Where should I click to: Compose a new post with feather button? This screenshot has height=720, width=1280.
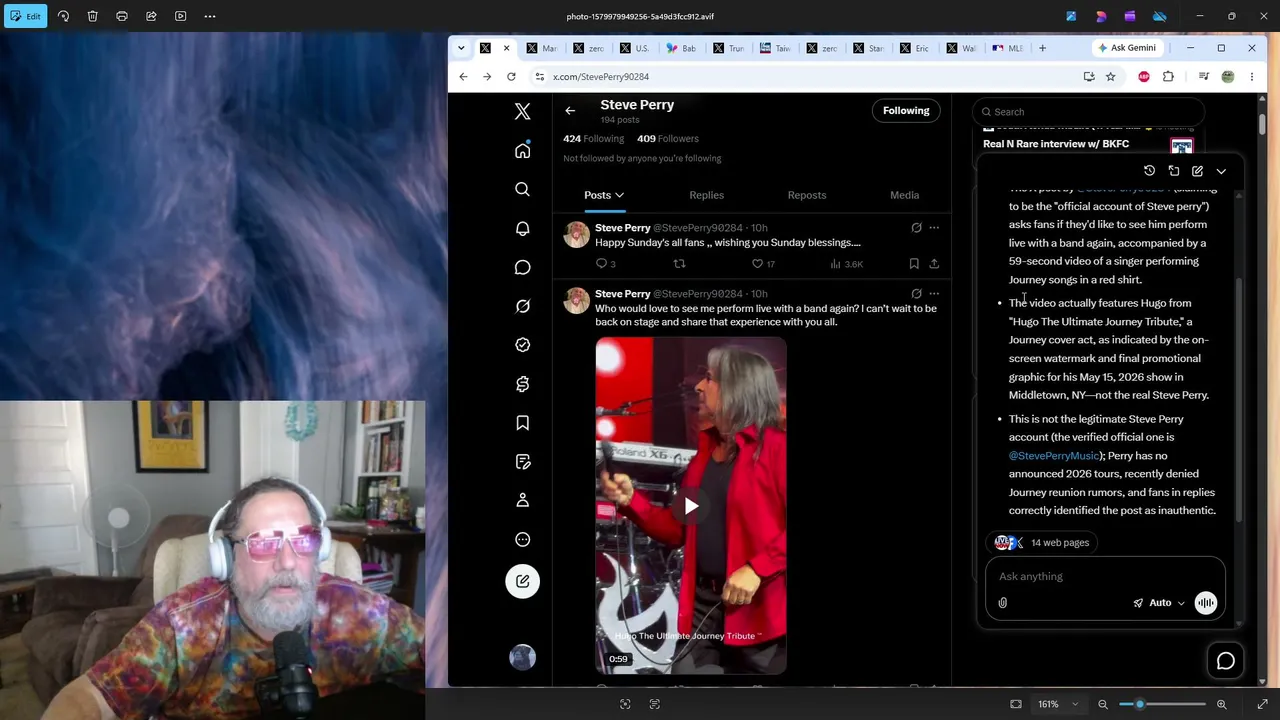click(x=522, y=581)
